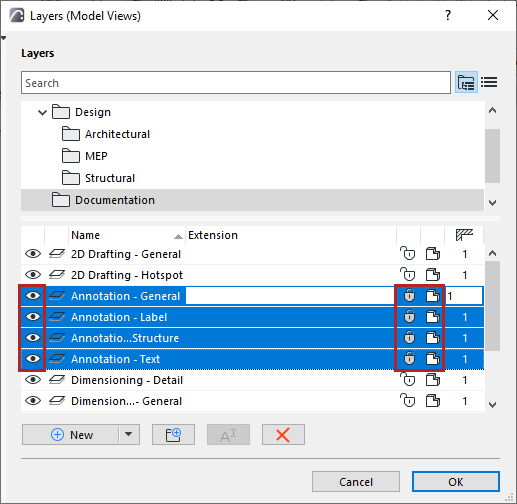Click into the layer Search field

click(236, 83)
